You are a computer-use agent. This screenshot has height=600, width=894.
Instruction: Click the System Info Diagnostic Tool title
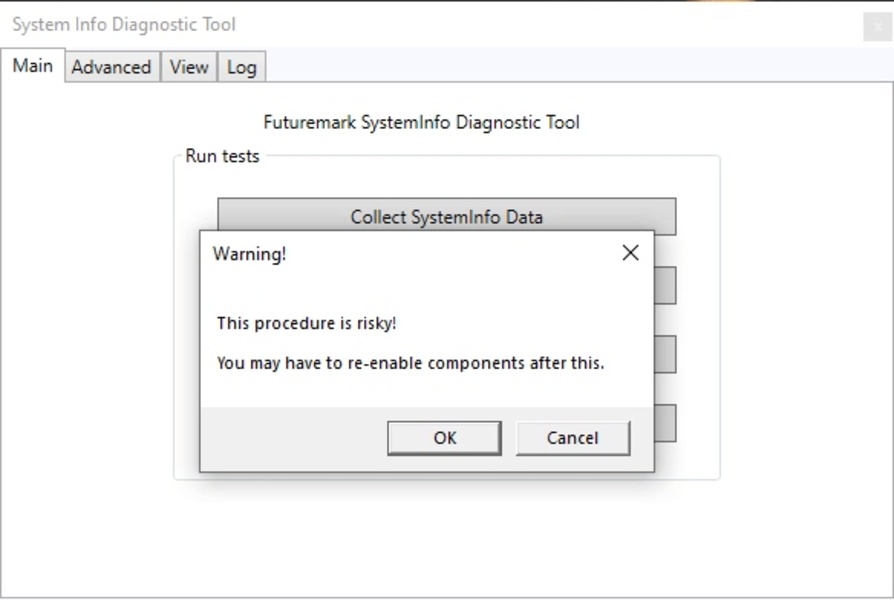[124, 25]
